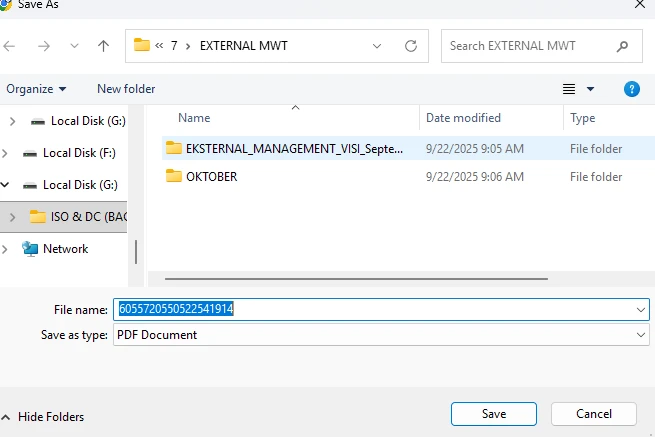Expand the Local Disk (F:) node
This screenshot has width=655, height=437.
[5, 153]
